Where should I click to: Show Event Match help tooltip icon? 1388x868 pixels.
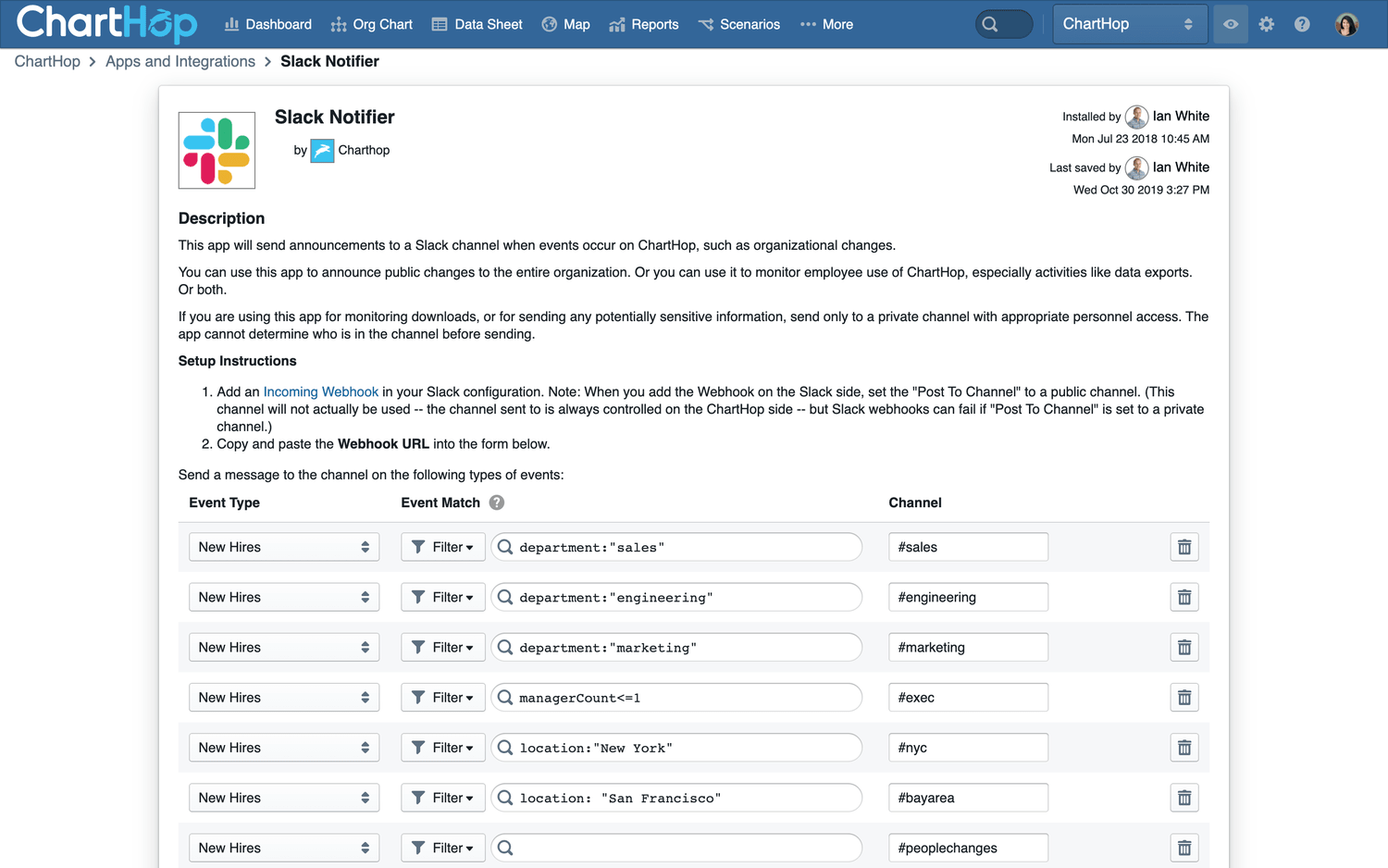[x=497, y=502]
